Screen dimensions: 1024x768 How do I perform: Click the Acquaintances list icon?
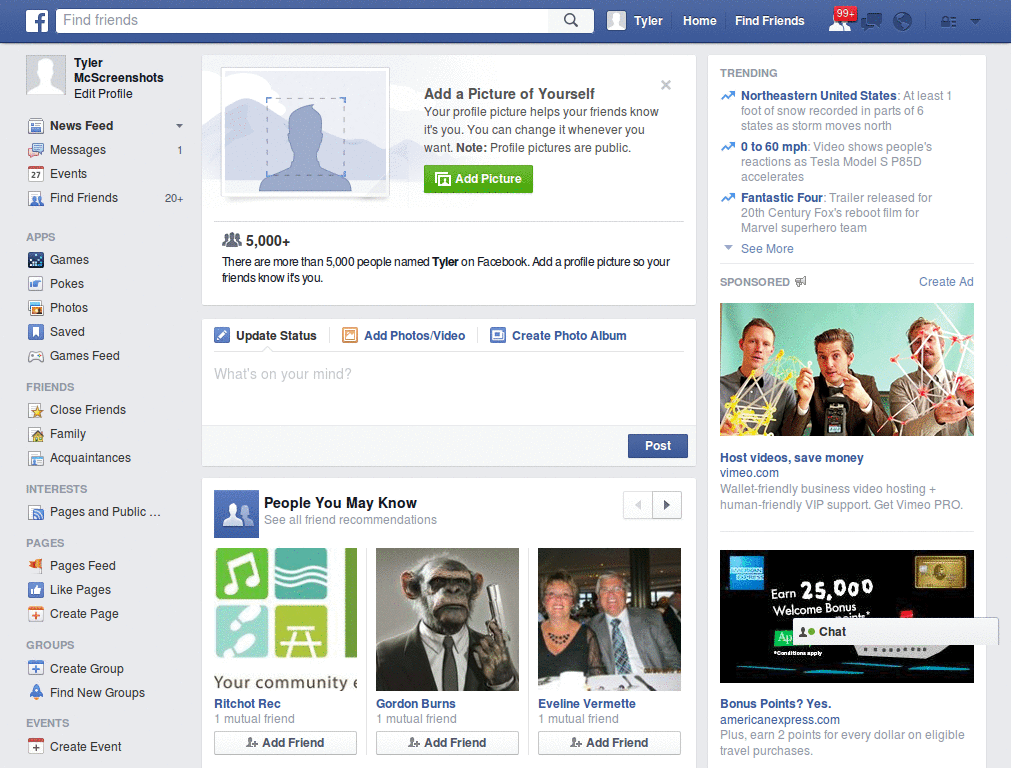click(x=36, y=458)
